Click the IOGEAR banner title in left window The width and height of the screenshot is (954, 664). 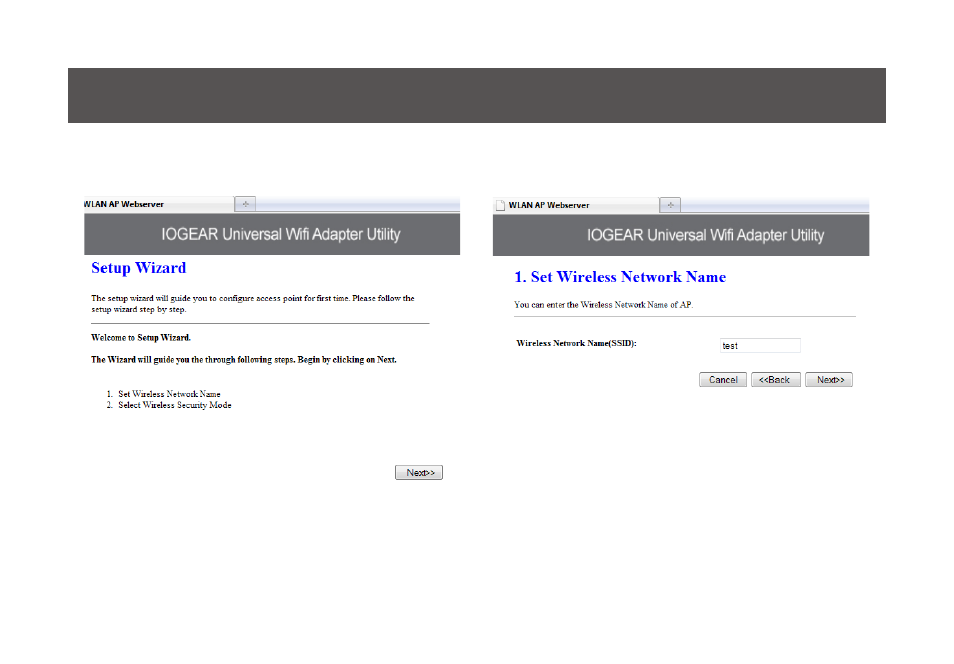(280, 234)
